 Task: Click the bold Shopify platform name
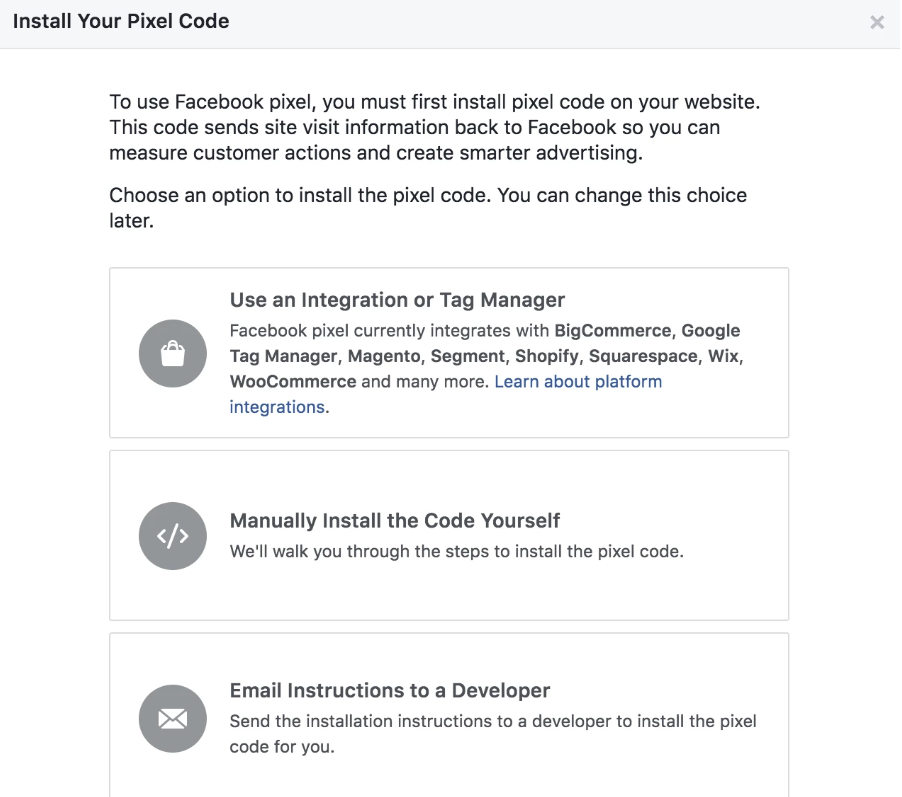[x=547, y=356]
